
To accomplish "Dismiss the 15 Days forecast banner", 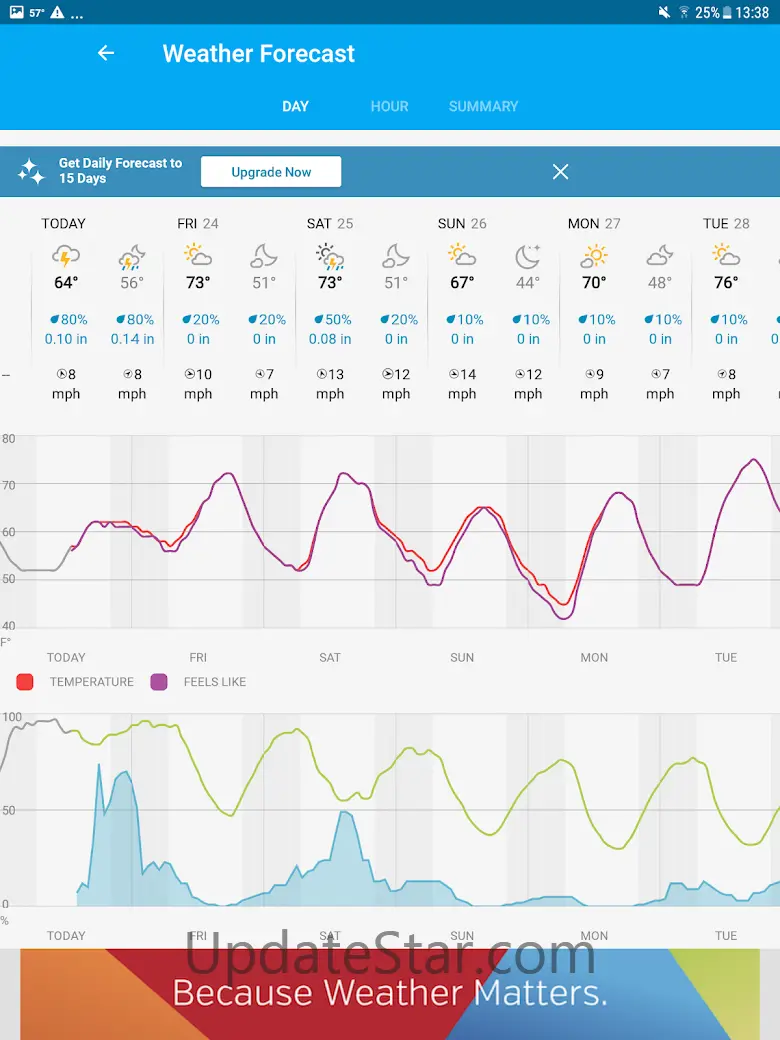I will (560, 172).
